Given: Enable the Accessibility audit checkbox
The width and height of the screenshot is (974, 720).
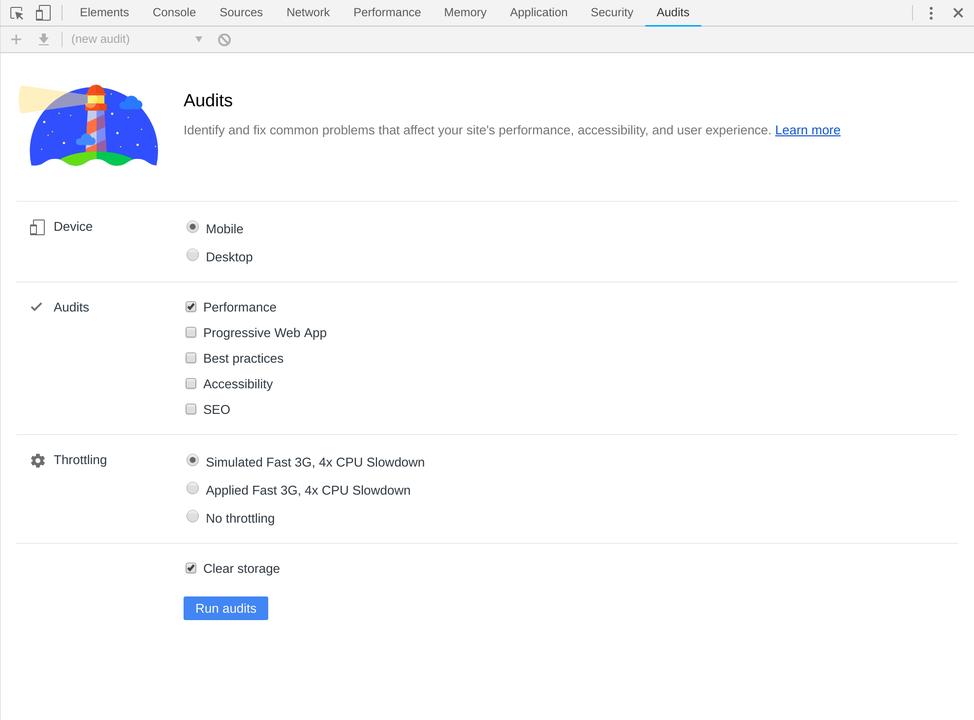Looking at the screenshot, I should (x=191, y=383).
